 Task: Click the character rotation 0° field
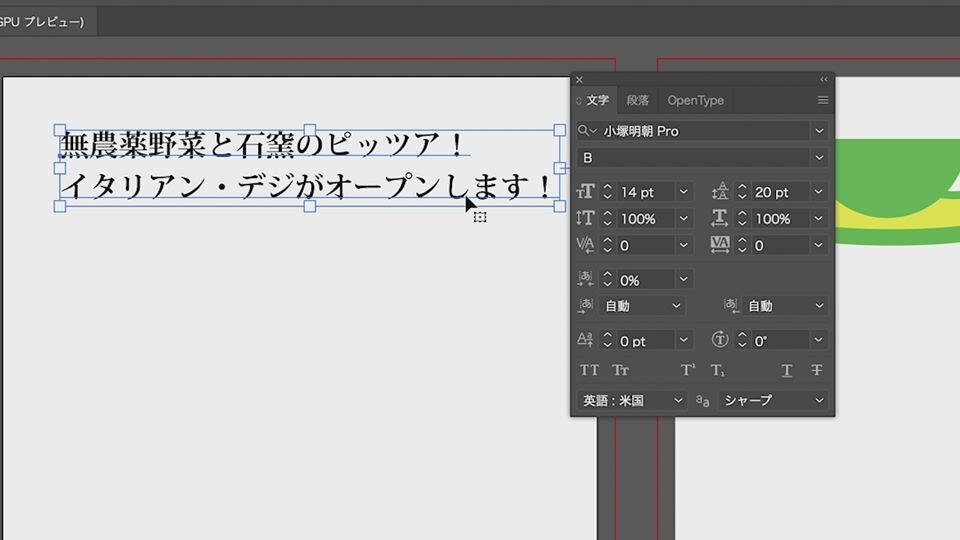(x=780, y=341)
